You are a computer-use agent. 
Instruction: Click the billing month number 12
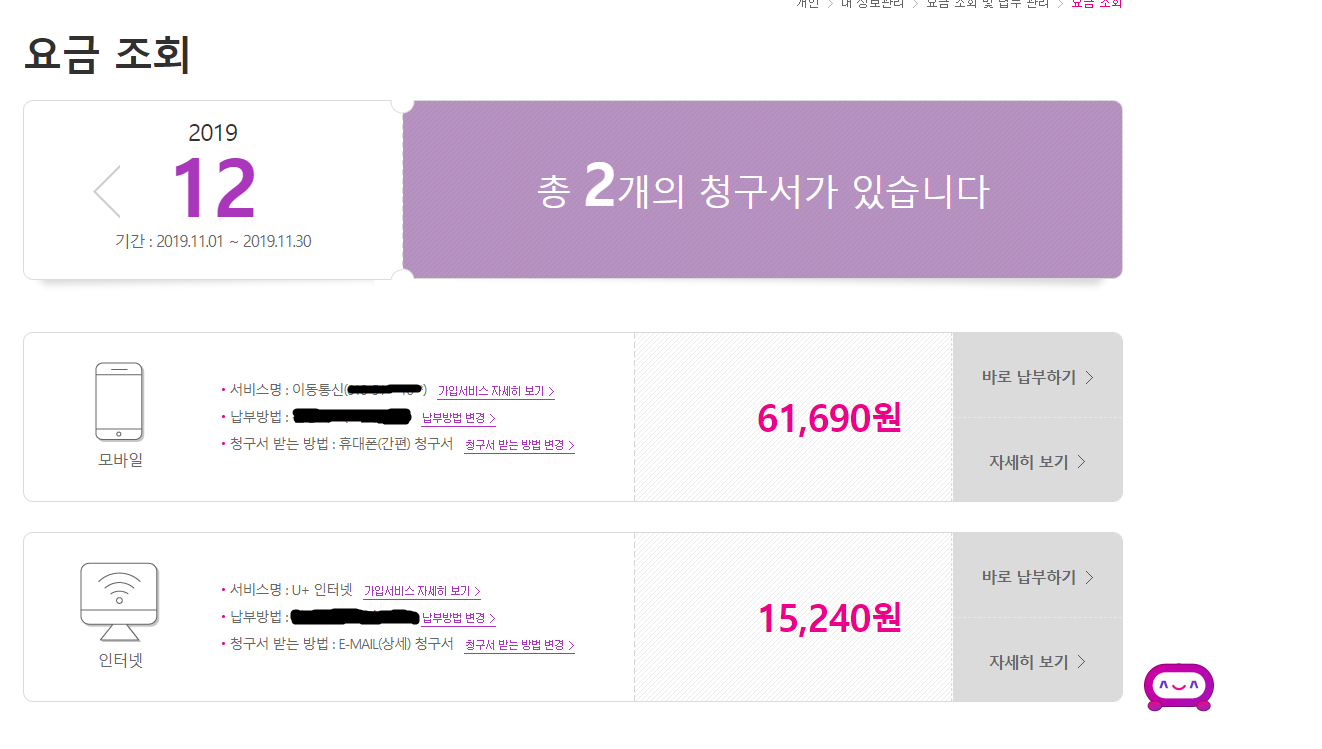coord(213,188)
